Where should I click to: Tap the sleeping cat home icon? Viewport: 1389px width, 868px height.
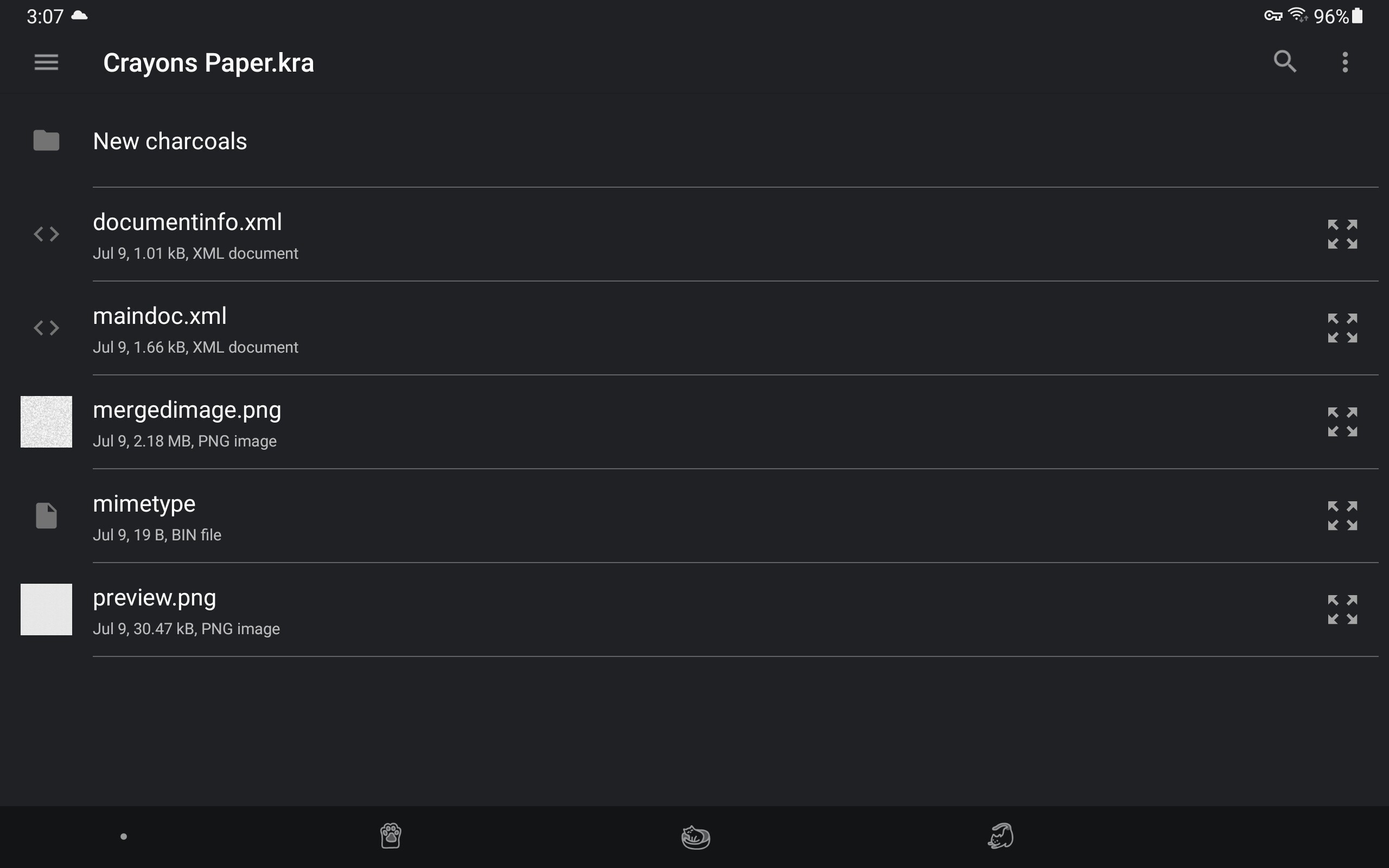point(696,837)
